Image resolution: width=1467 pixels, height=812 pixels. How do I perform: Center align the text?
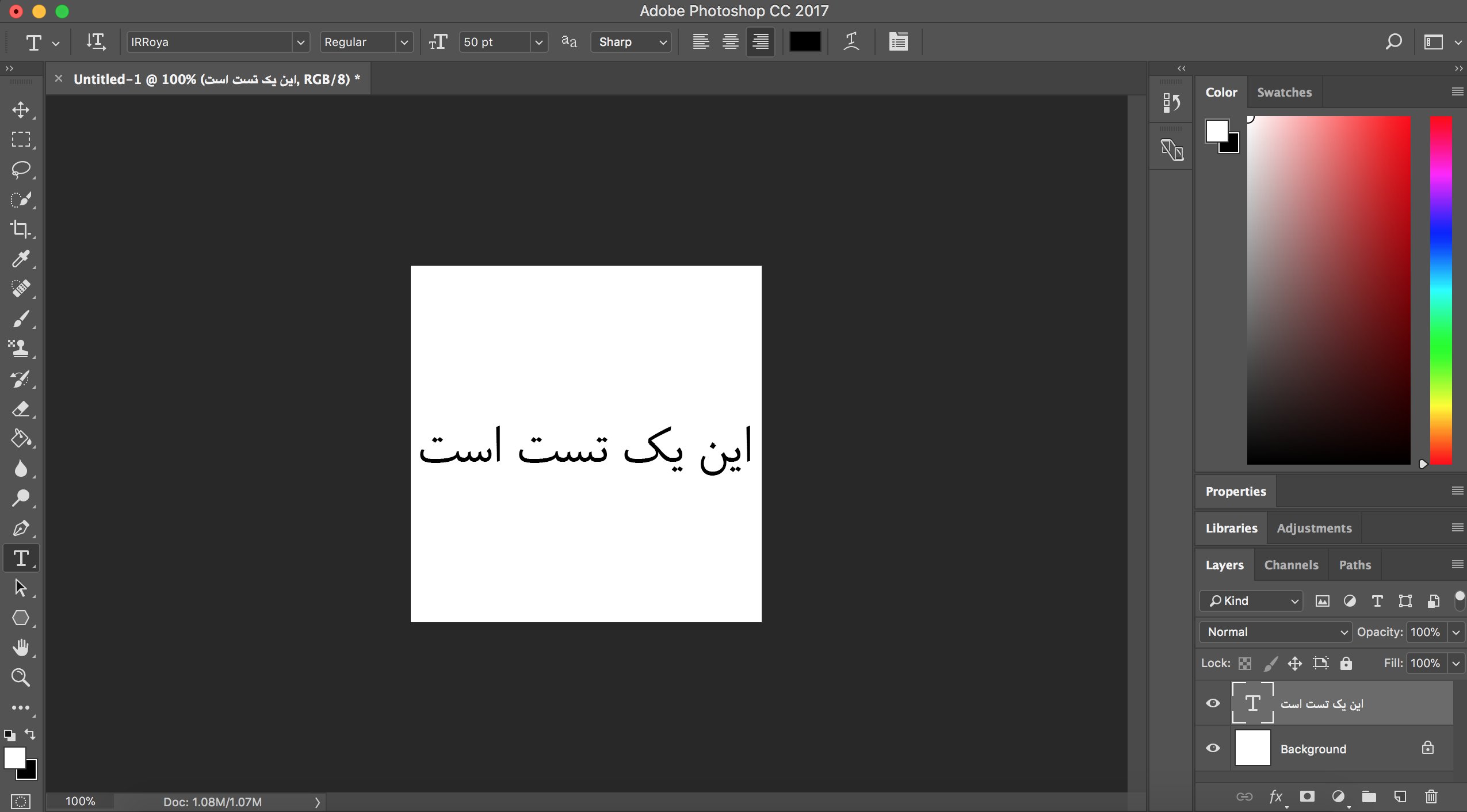coord(731,42)
